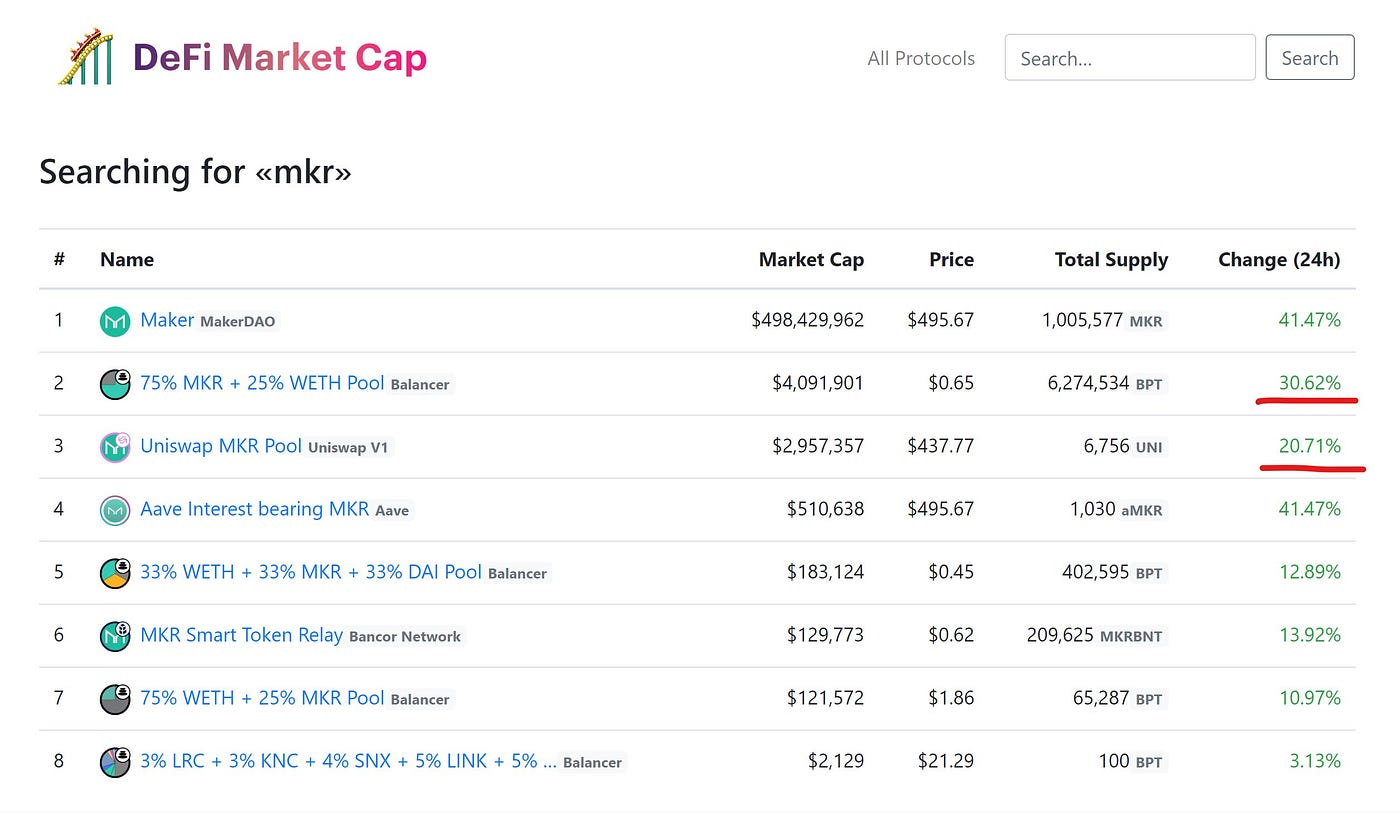Click the # column header

(59, 260)
